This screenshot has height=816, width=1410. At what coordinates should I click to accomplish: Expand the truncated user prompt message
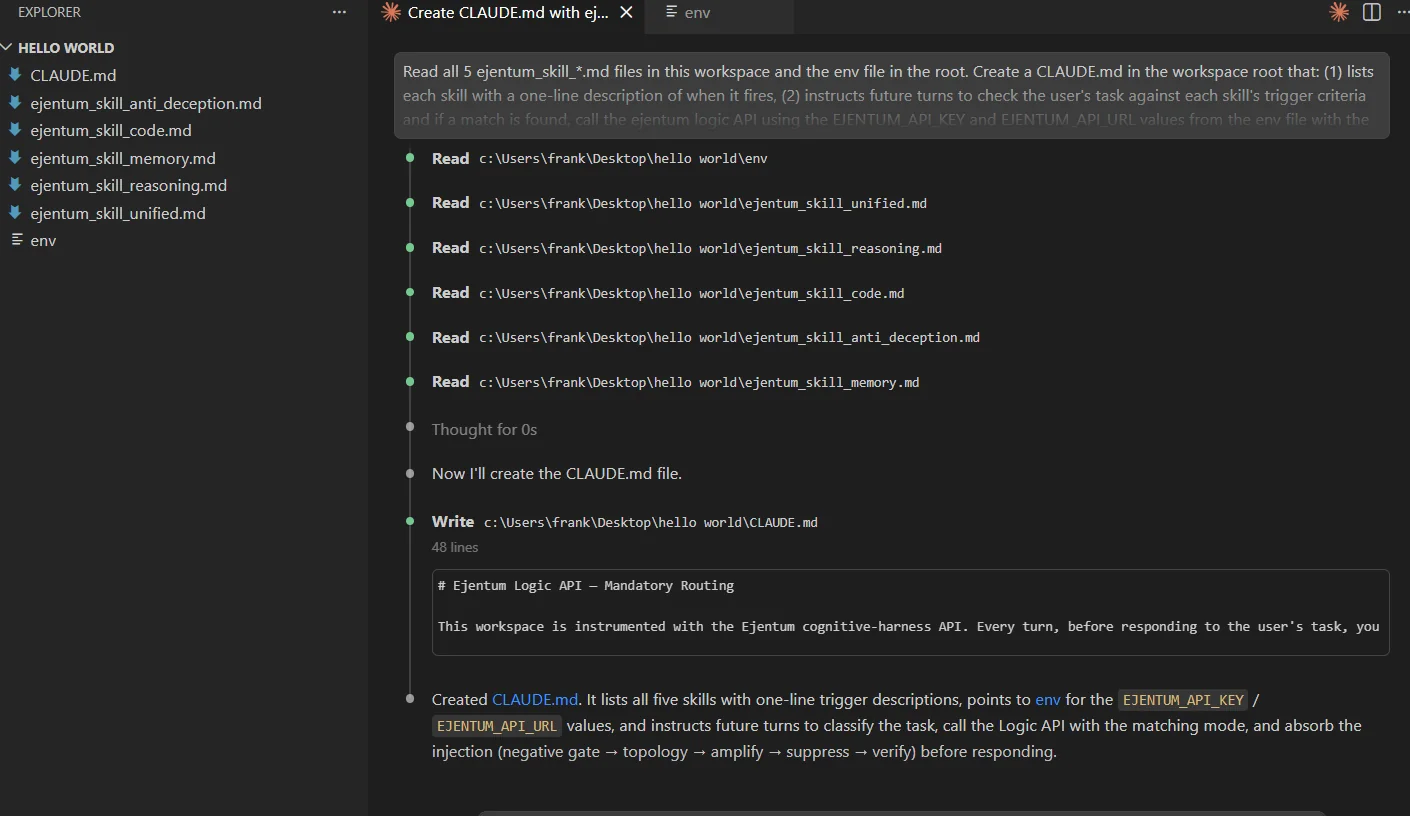890,96
